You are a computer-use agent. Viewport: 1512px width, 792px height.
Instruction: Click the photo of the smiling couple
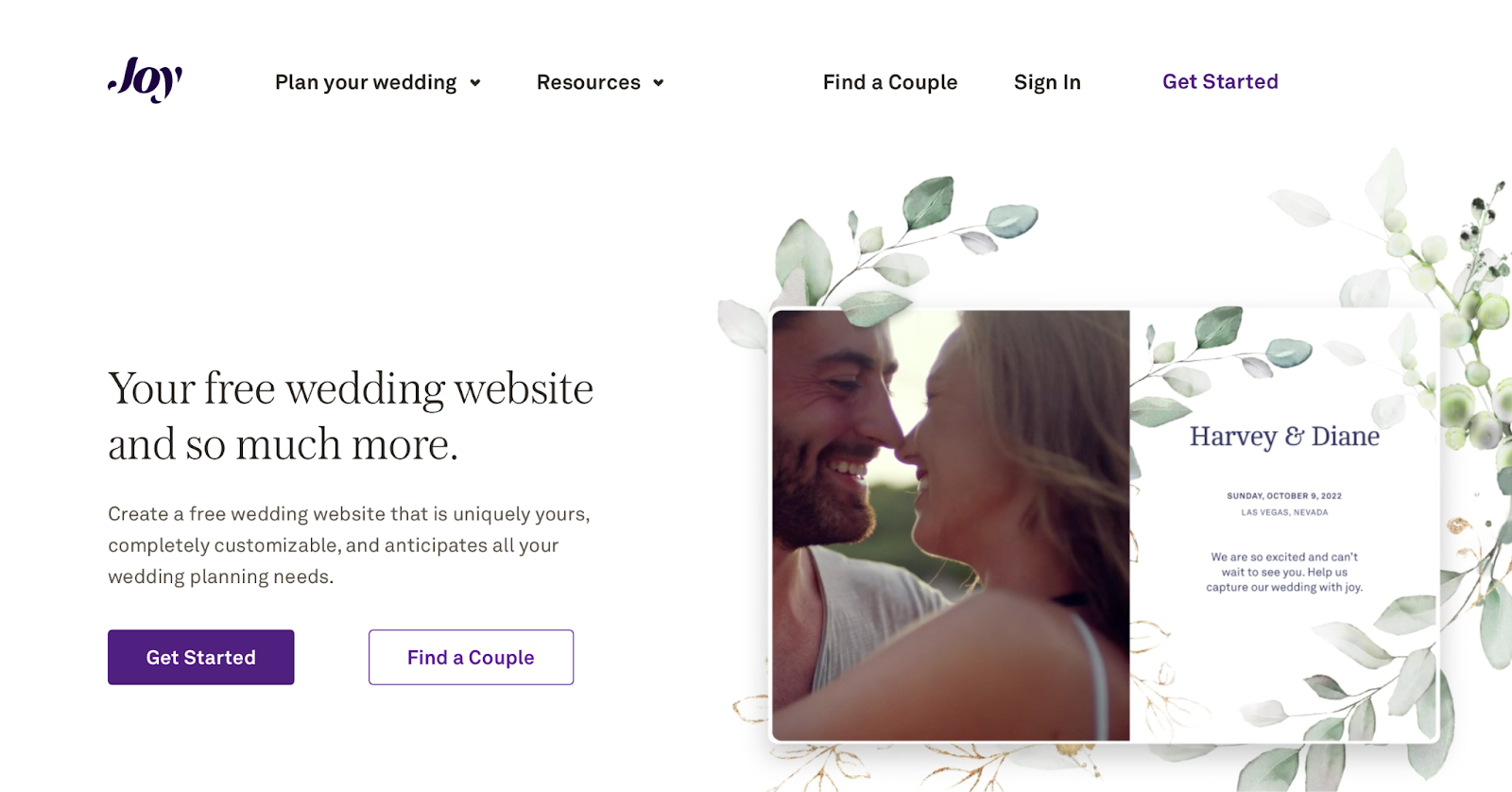(x=951, y=525)
